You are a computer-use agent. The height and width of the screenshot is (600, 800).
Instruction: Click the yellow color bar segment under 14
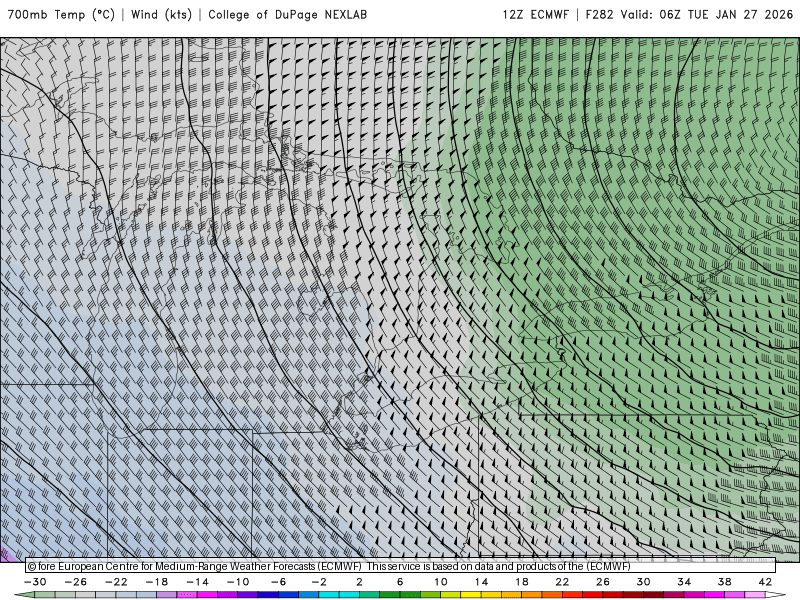pyautogui.click(x=471, y=595)
